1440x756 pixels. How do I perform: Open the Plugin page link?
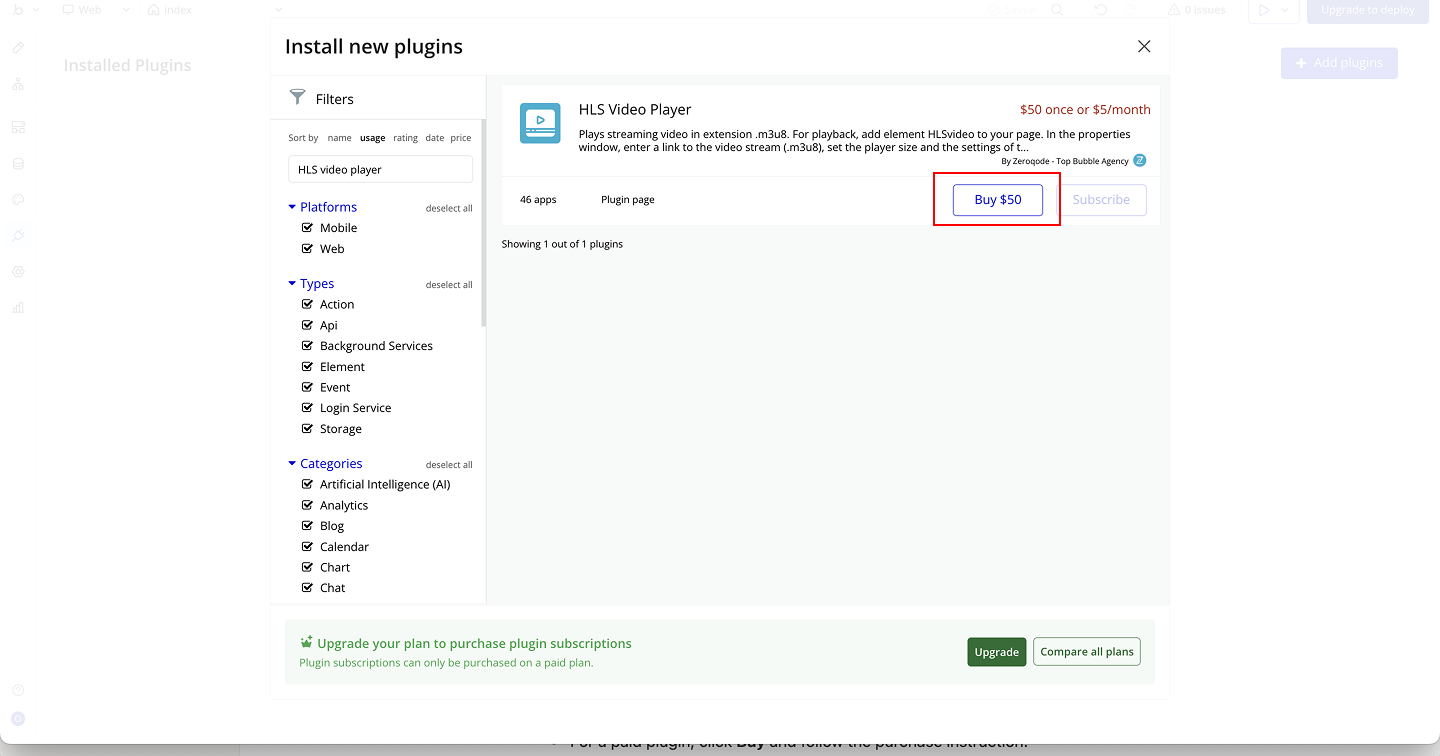[x=628, y=200]
